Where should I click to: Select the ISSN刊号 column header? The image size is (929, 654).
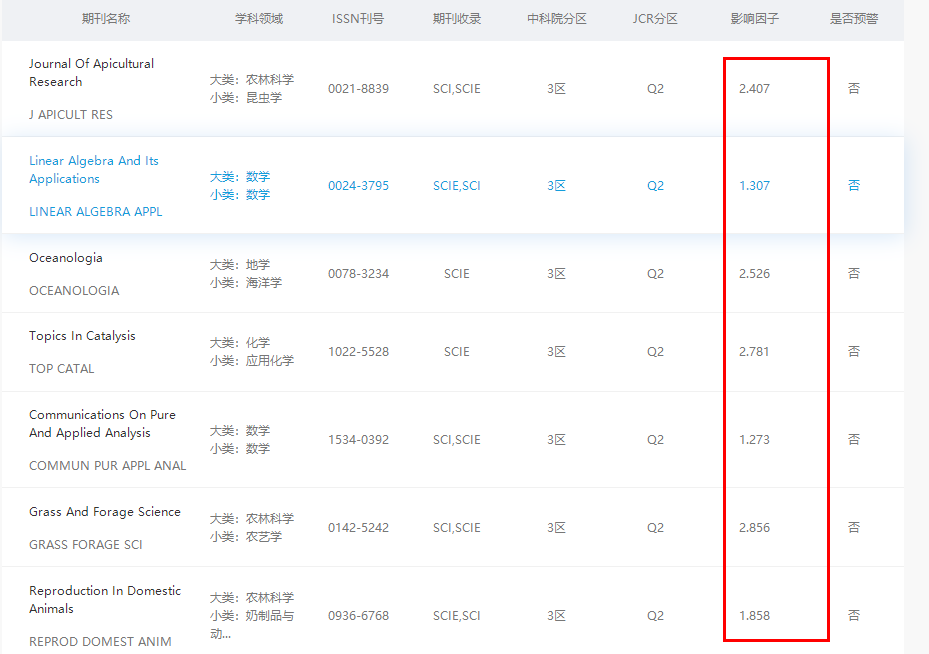tap(358, 19)
